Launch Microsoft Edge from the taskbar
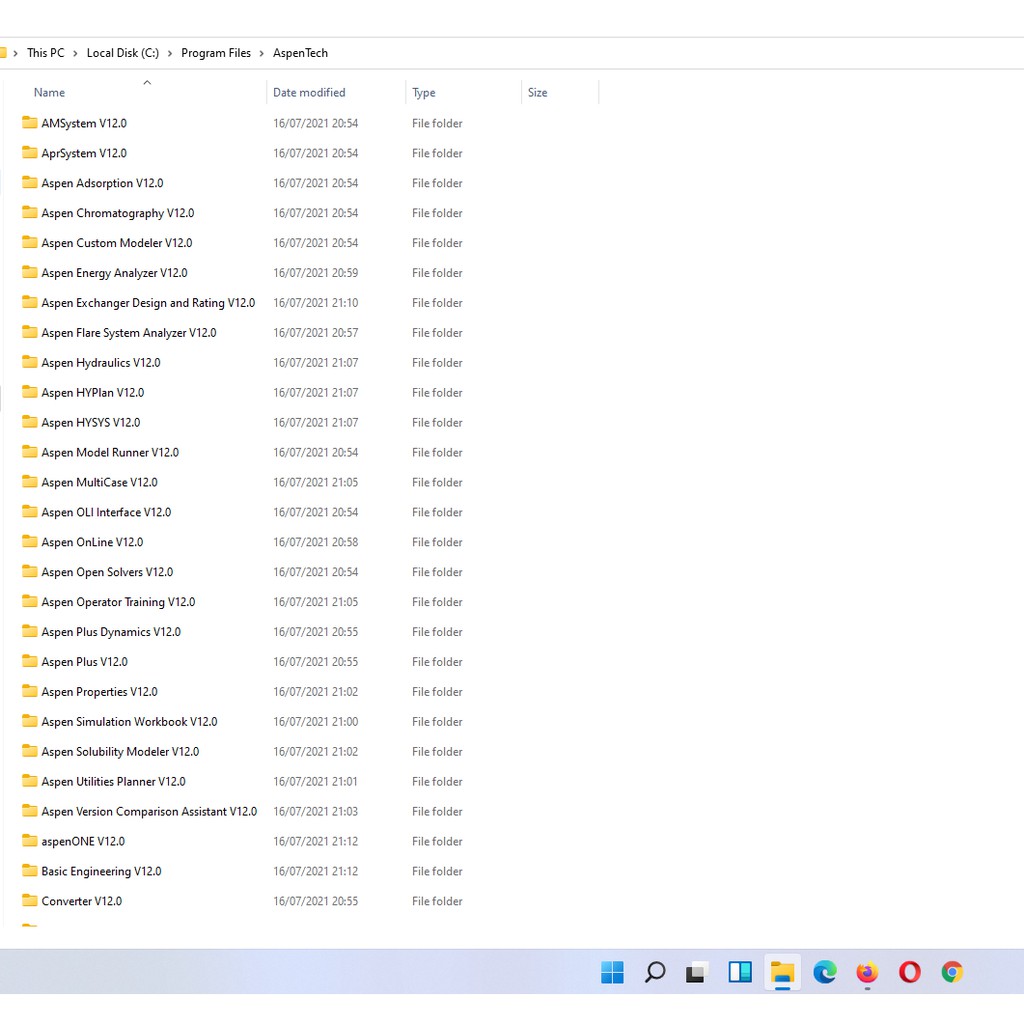This screenshot has width=1024, height=1024. coord(825,972)
